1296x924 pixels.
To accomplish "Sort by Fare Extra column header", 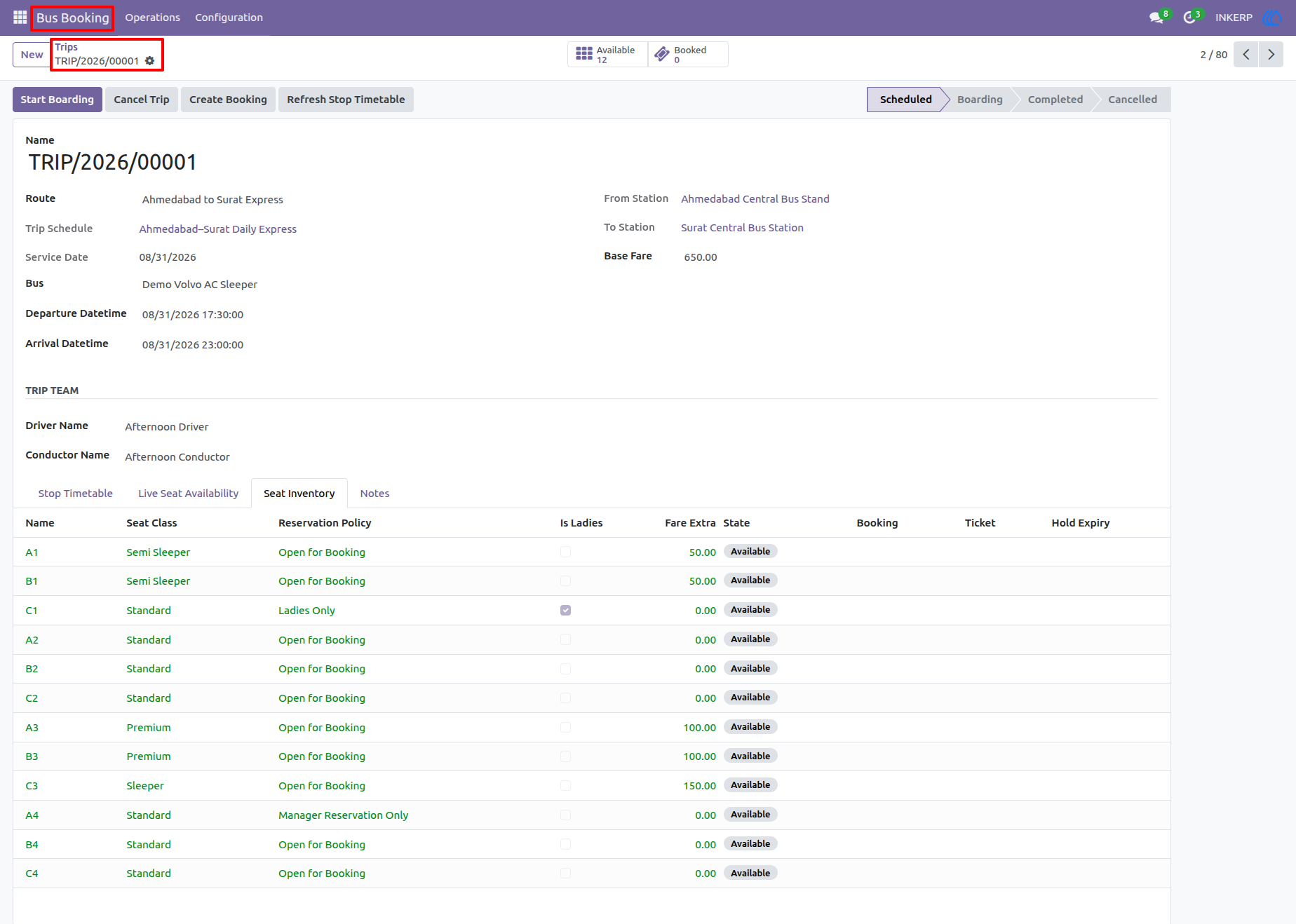I will pos(690,523).
